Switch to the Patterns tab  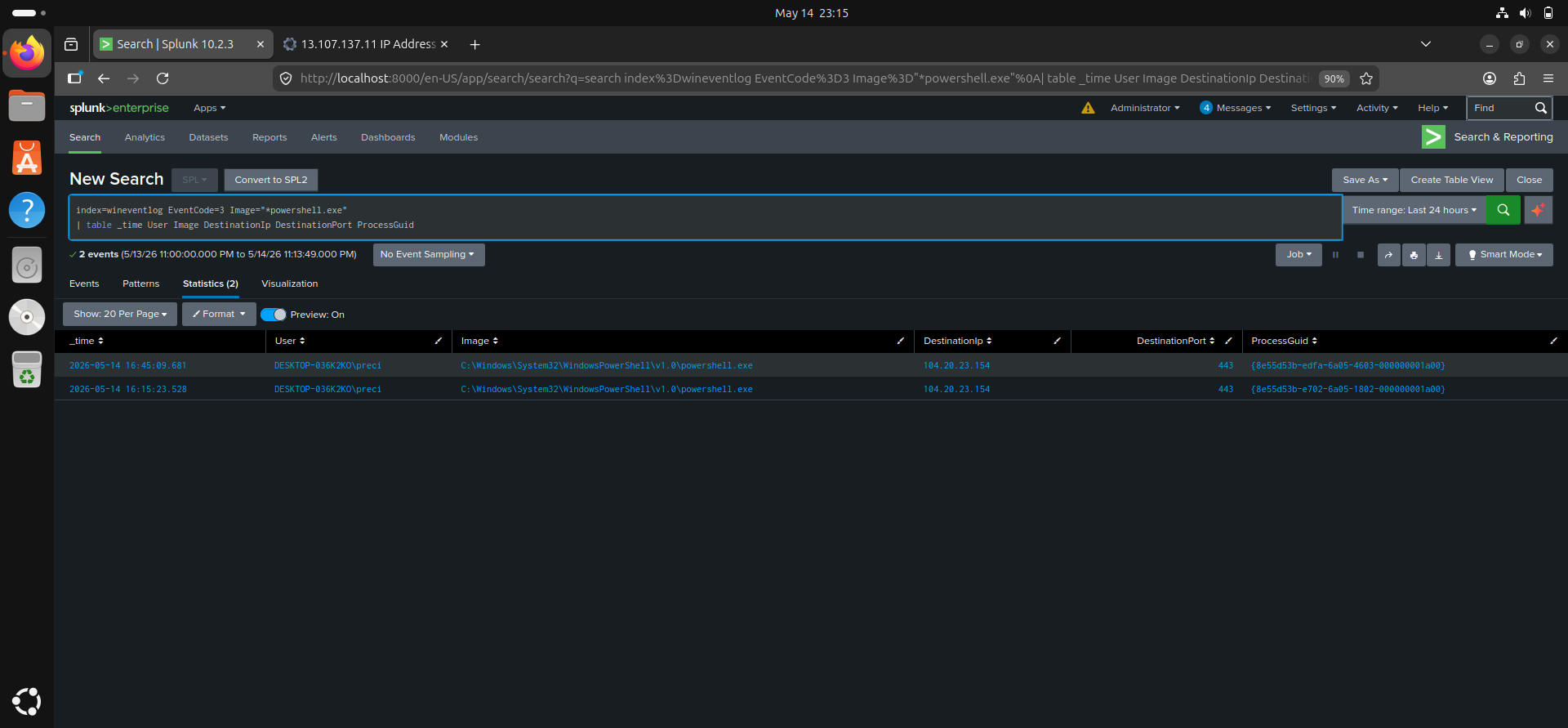pyautogui.click(x=140, y=284)
